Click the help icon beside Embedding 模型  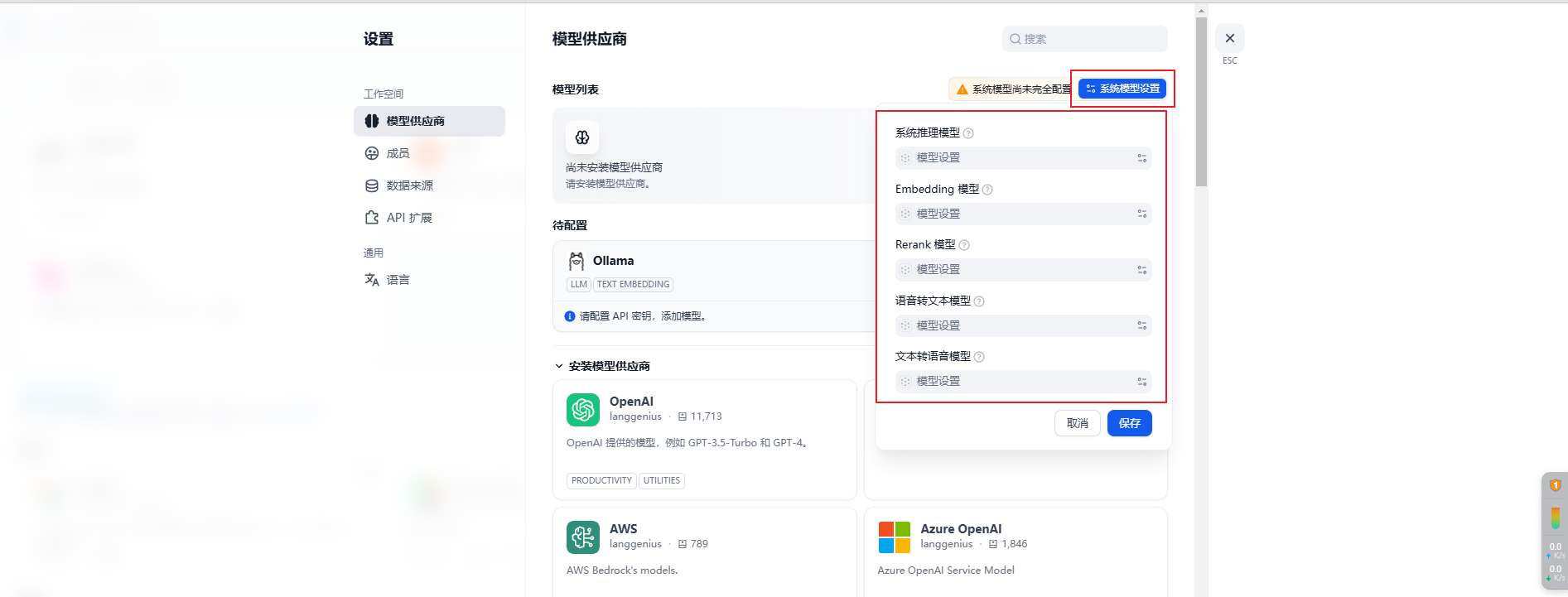(987, 190)
